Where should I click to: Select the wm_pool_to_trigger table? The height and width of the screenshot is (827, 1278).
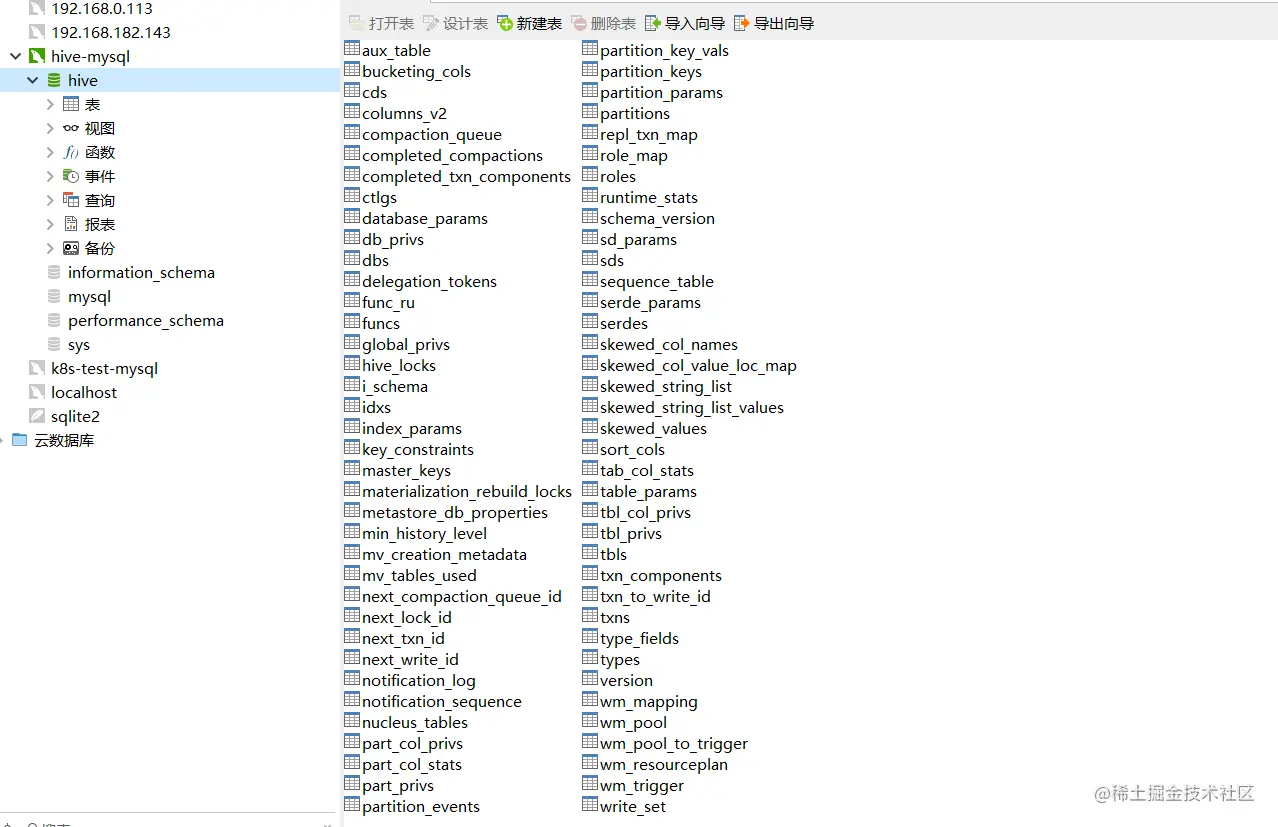click(x=674, y=743)
